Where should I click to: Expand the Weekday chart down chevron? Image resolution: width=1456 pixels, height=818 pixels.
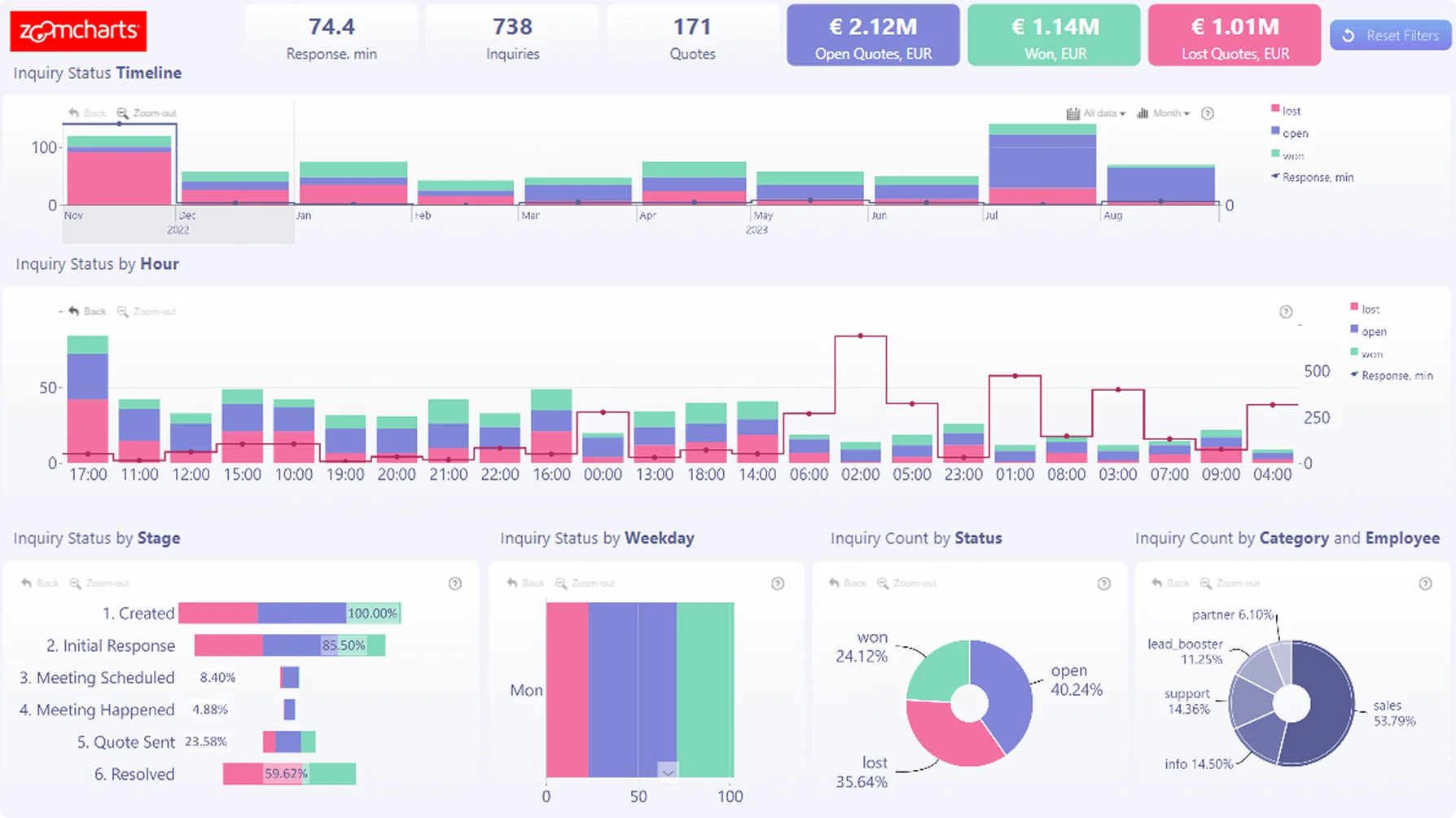(x=668, y=771)
